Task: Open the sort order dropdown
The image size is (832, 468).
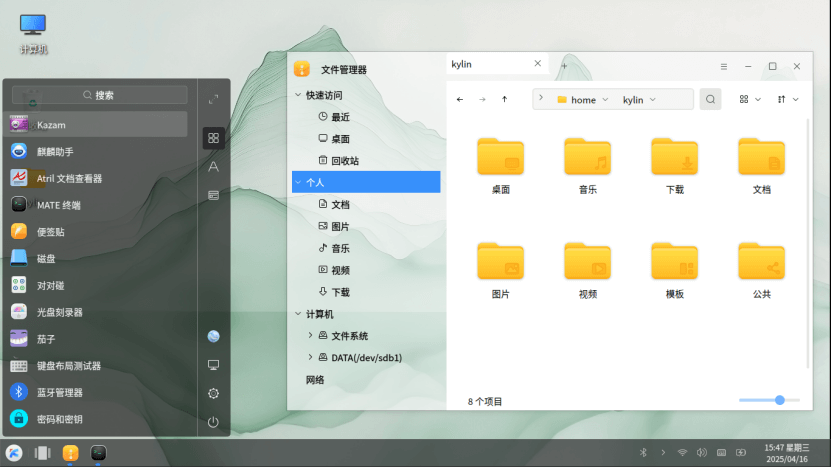Action: 788,99
